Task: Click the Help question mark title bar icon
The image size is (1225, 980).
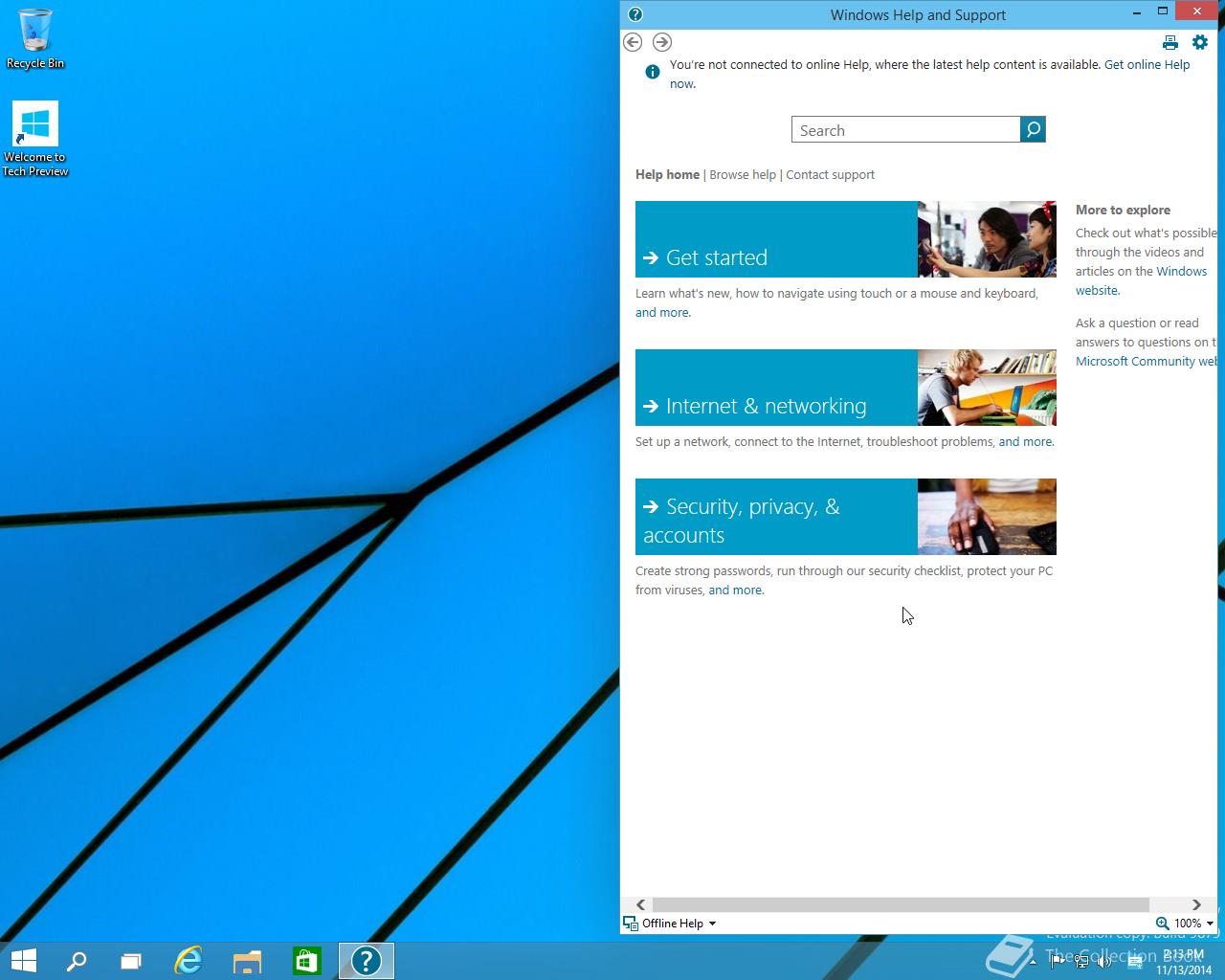Action: pos(635,14)
